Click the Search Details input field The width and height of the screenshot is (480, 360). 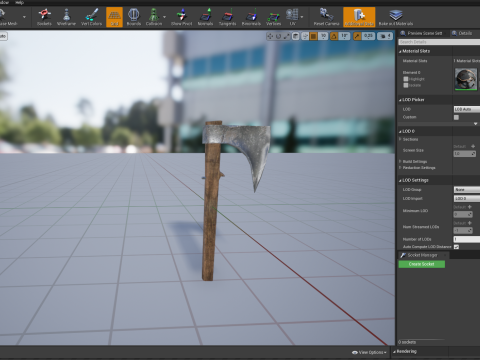pos(439,42)
